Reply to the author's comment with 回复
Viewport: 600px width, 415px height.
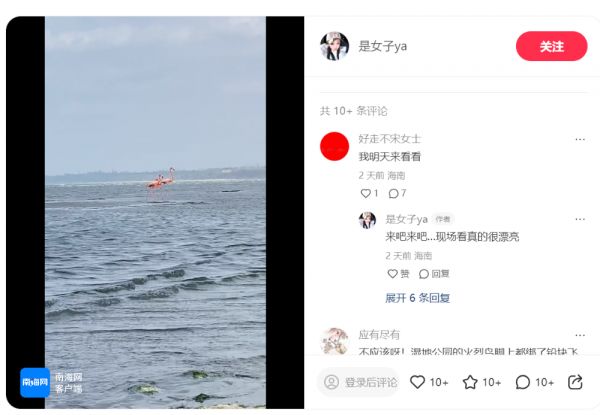434,274
